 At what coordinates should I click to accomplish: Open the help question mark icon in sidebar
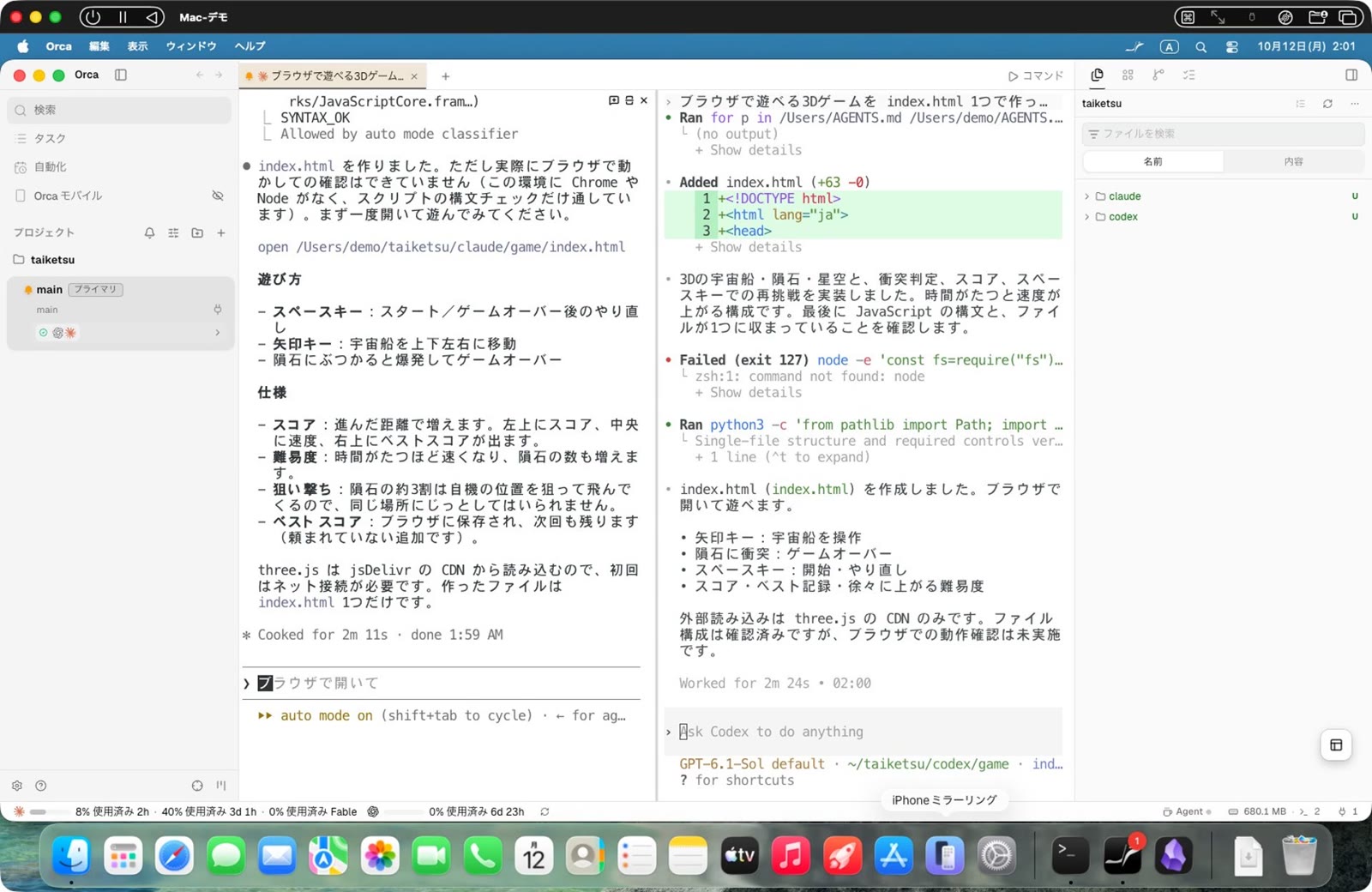tap(40, 786)
